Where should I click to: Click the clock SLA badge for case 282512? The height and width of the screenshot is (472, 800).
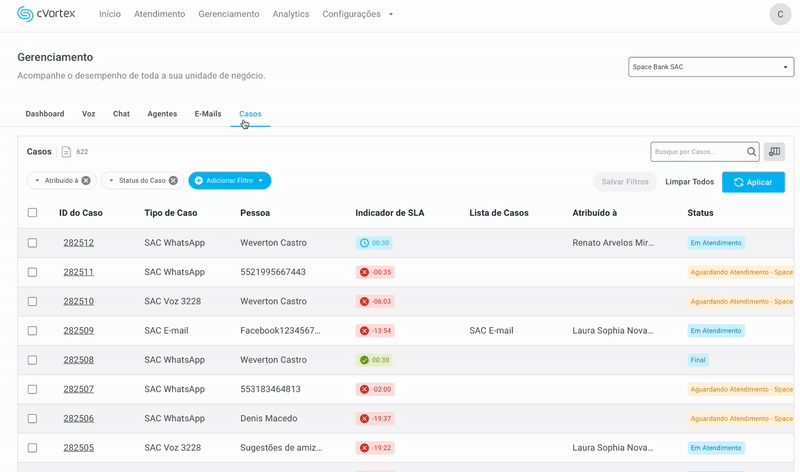[x=374, y=243]
